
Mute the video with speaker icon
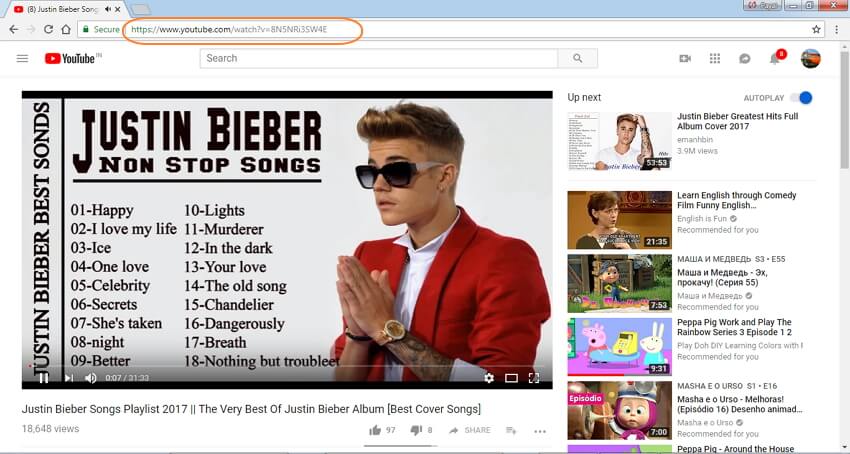click(x=91, y=378)
